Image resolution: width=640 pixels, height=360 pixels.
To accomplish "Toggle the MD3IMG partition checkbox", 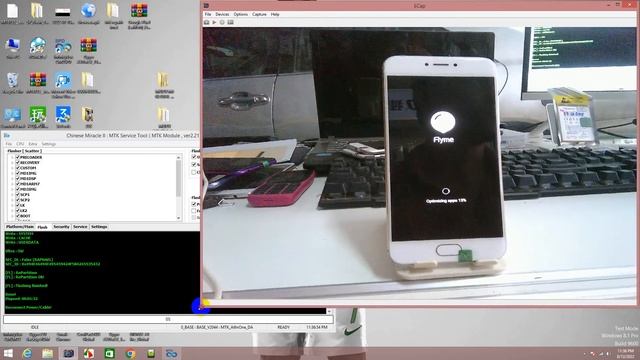I will pyautogui.click(x=18, y=189).
